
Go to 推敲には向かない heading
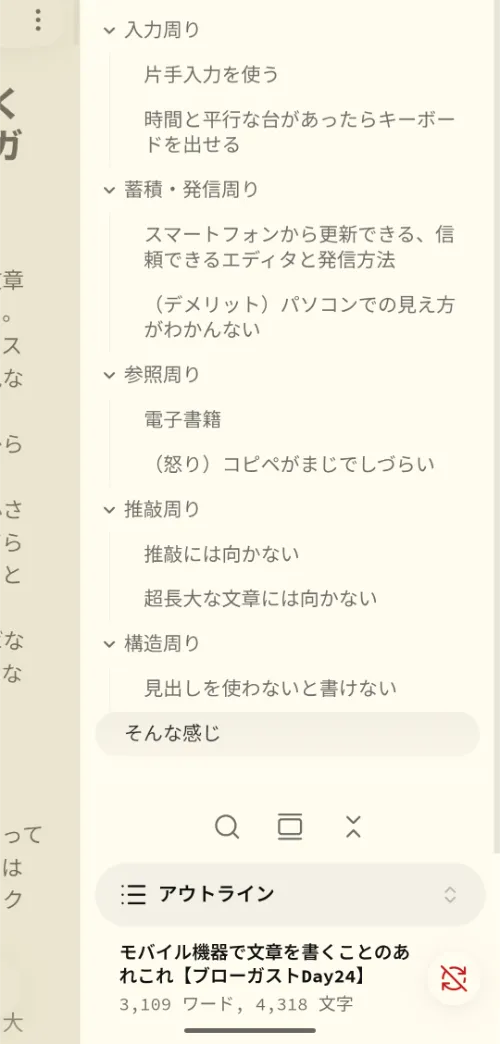click(x=222, y=554)
